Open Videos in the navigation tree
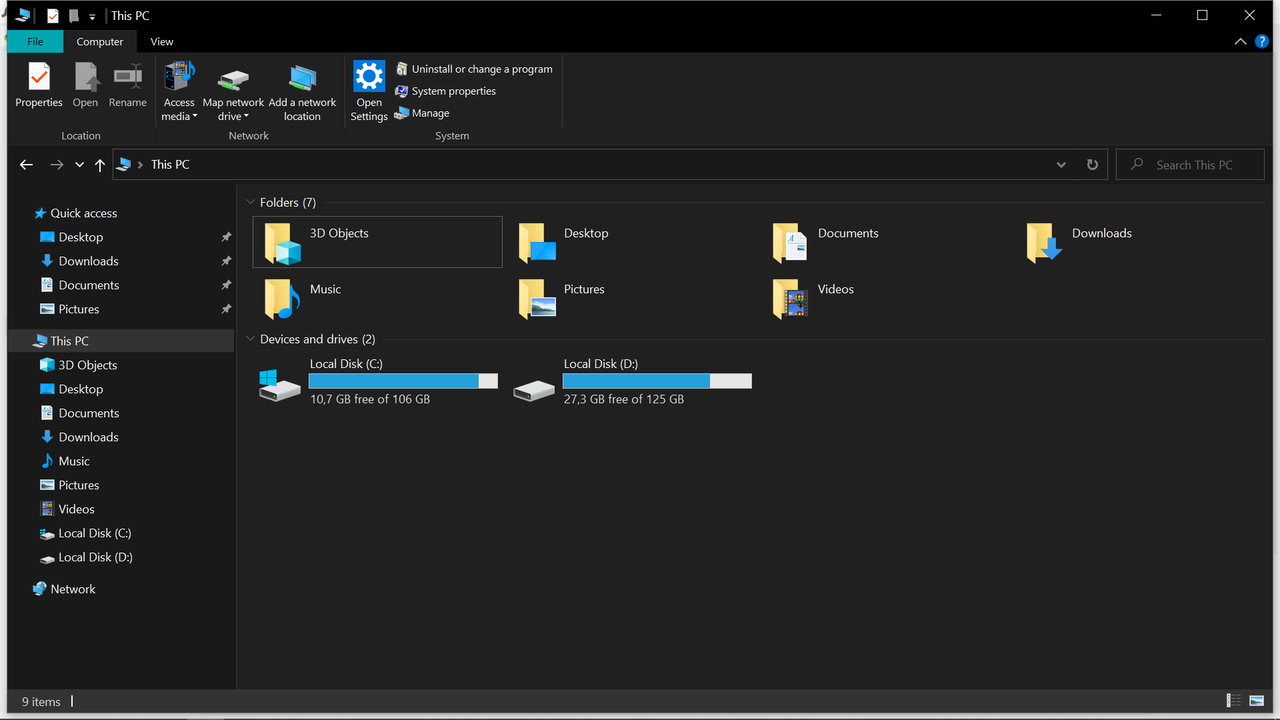Screen dimensions: 1280x720 [76, 509]
